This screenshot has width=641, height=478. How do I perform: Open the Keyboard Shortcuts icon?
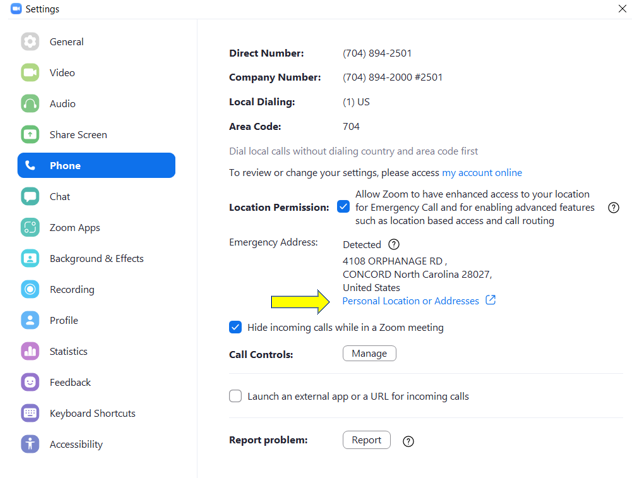coord(30,413)
